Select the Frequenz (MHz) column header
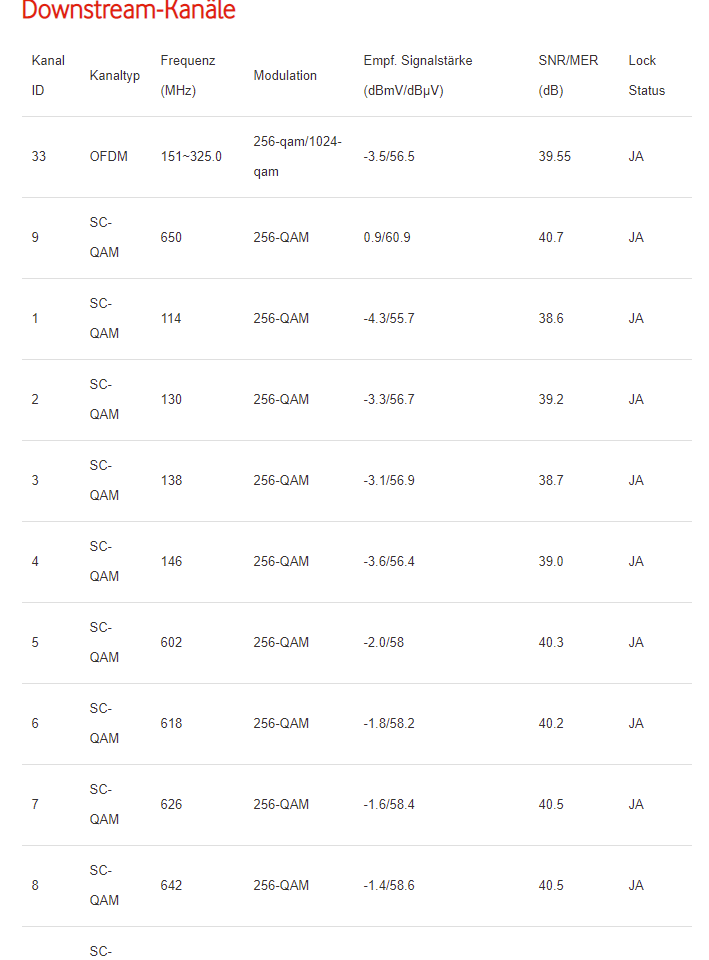709x960 pixels. (188, 75)
